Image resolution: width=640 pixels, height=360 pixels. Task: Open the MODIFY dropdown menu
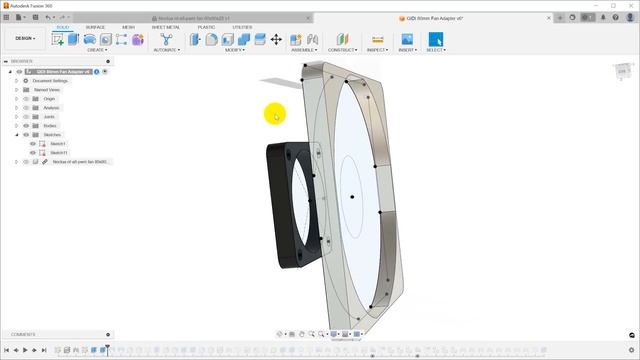(235, 50)
